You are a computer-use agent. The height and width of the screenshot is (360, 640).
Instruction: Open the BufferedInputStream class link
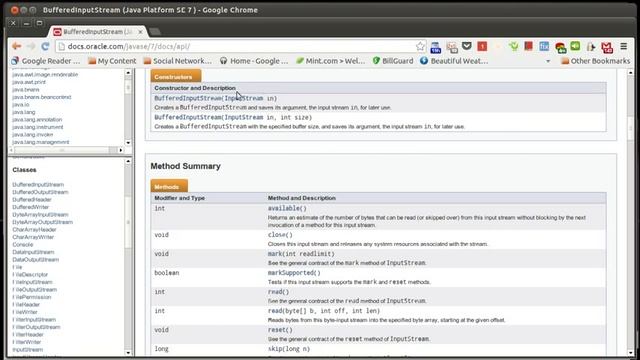pyautogui.click(x=38, y=184)
